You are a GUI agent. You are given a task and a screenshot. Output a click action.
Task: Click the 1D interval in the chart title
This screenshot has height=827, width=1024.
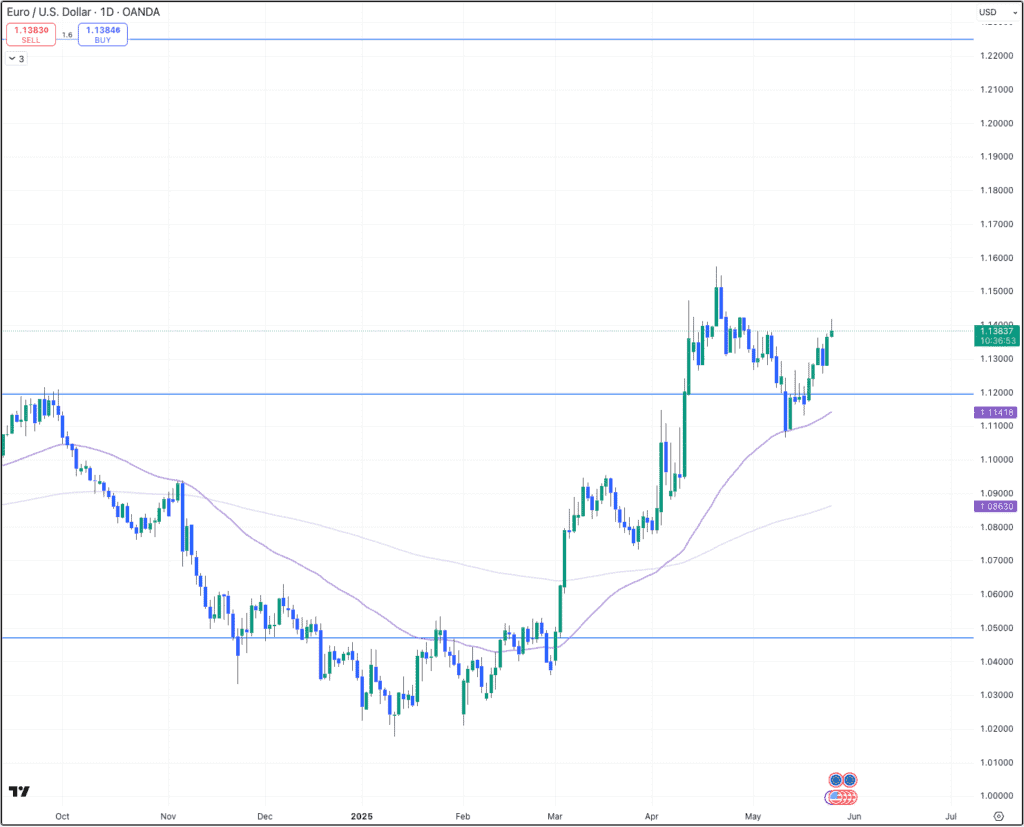point(106,12)
